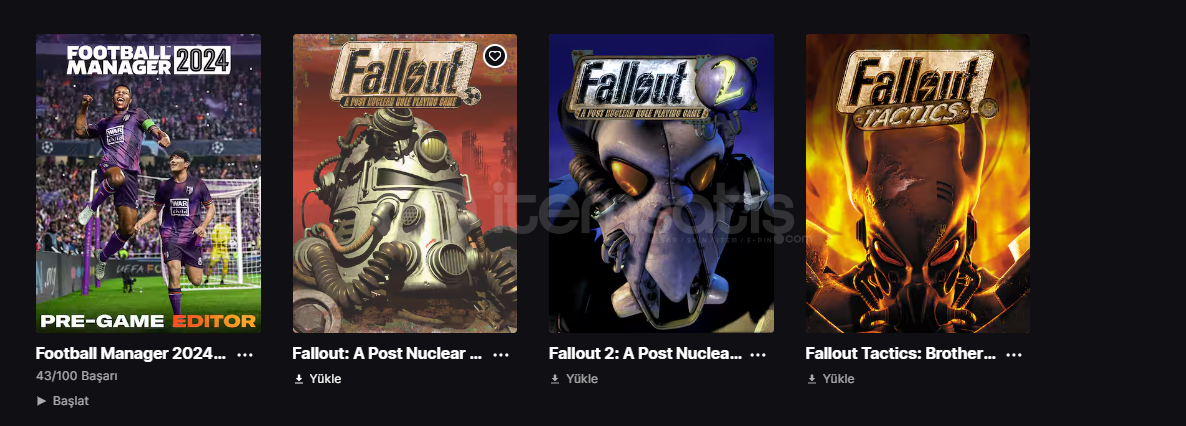Click the download icon under Fallout: A Post Nuclear

[298, 378]
